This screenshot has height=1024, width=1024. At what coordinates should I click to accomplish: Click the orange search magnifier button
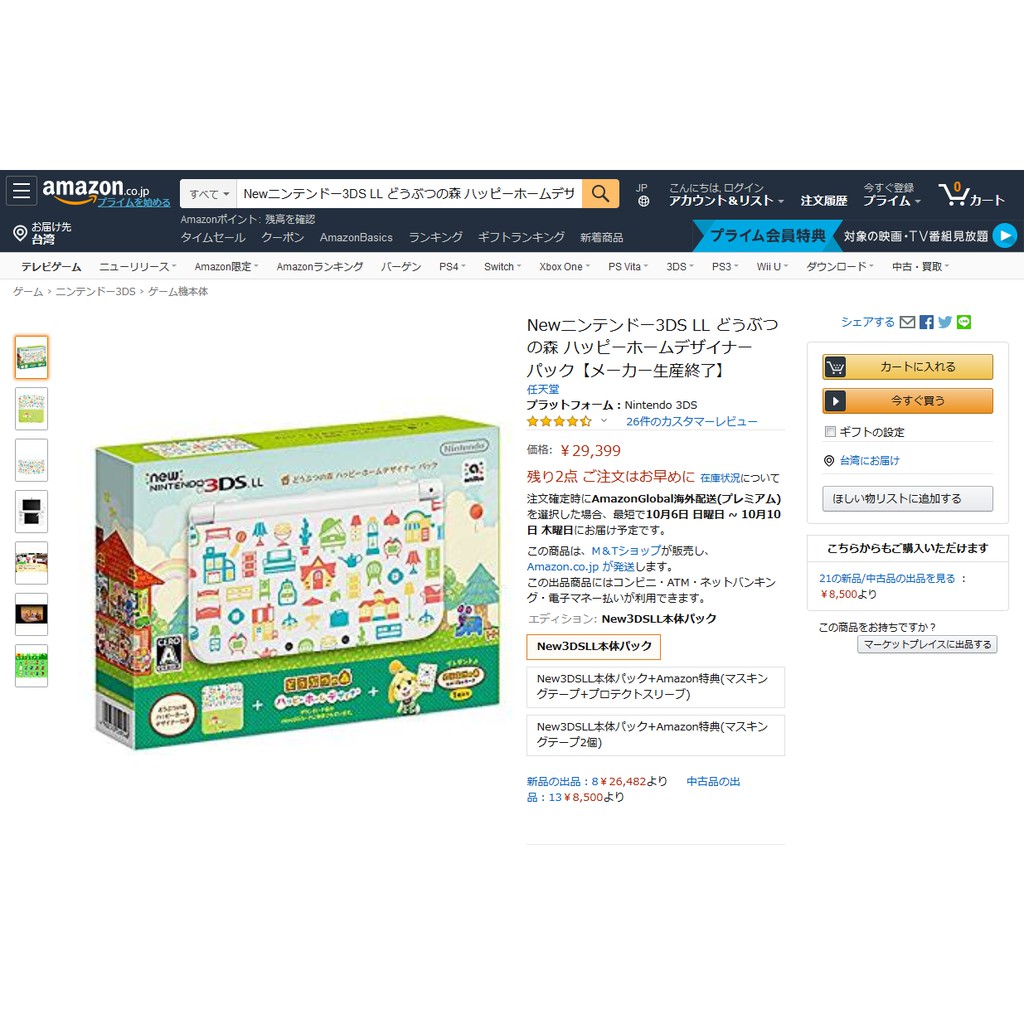[600, 193]
